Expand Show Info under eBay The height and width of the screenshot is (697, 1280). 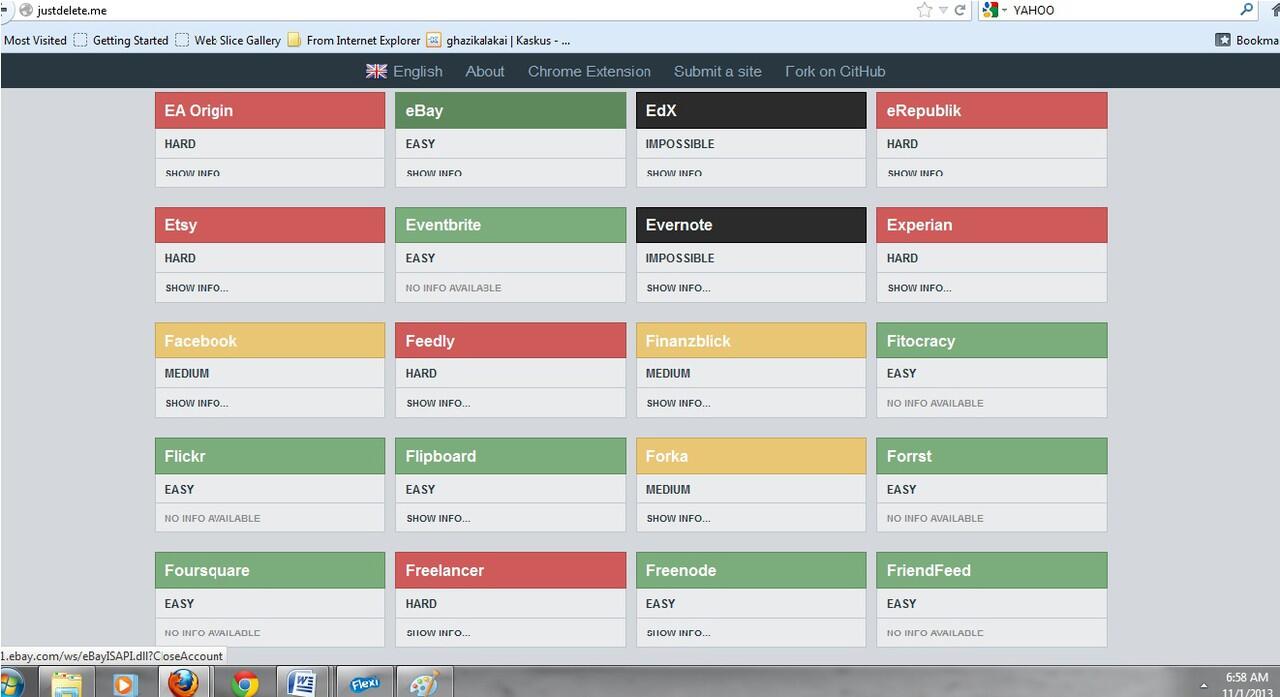click(x=434, y=173)
